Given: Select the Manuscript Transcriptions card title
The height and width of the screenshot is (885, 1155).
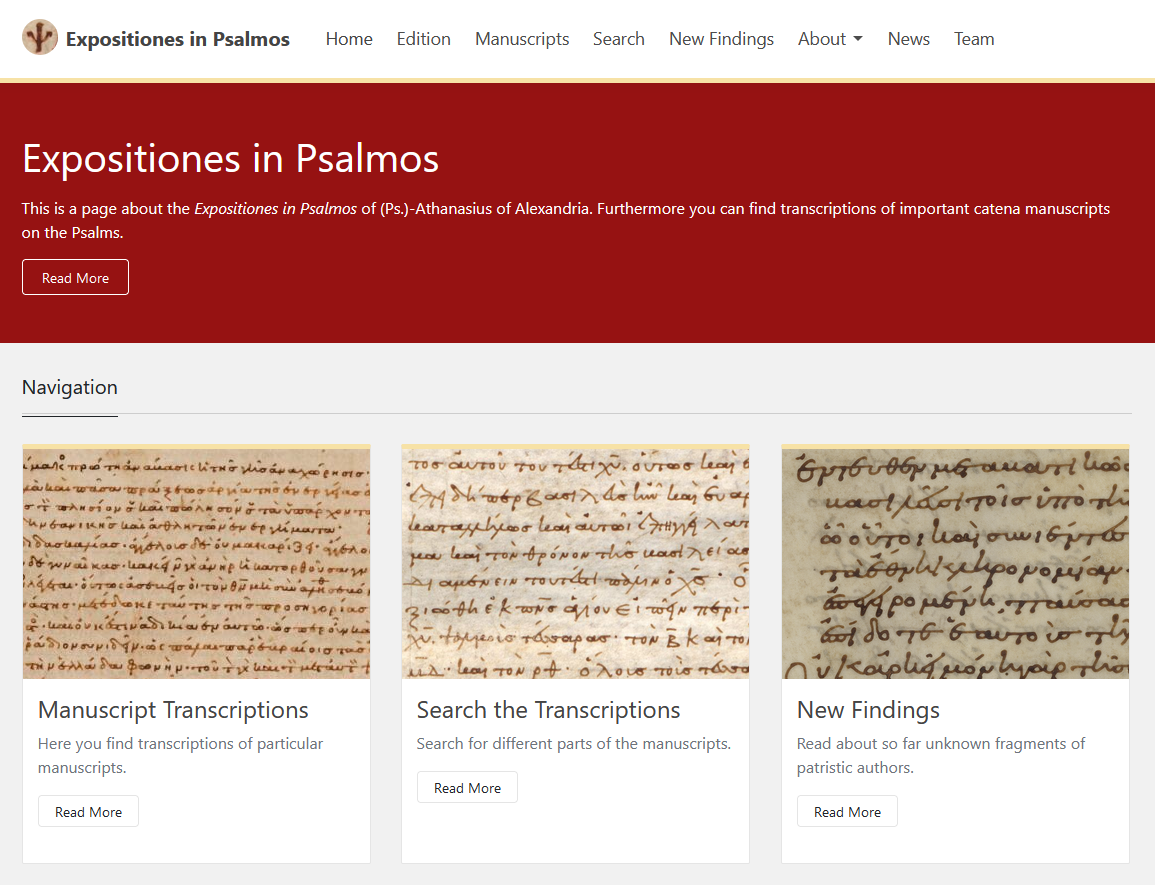Looking at the screenshot, I should coord(173,710).
